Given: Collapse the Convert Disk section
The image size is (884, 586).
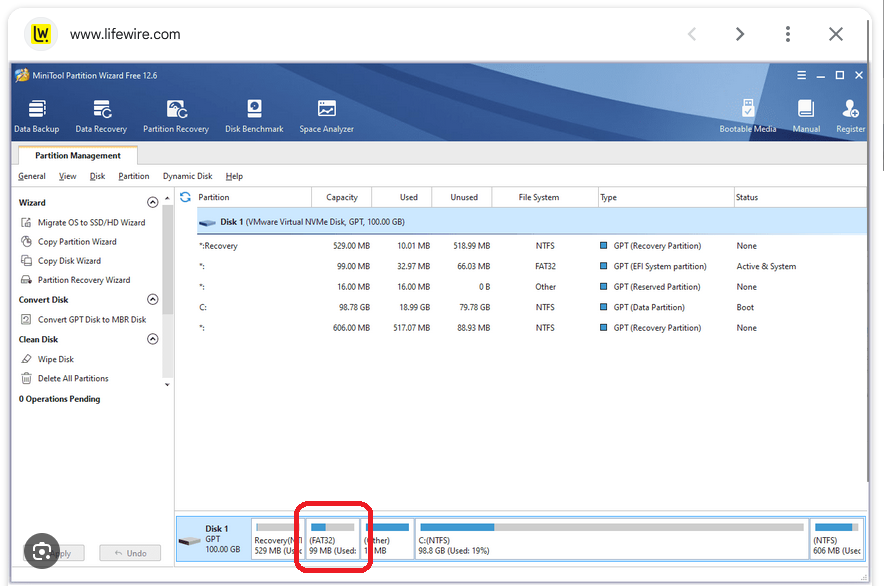Looking at the screenshot, I should (152, 299).
